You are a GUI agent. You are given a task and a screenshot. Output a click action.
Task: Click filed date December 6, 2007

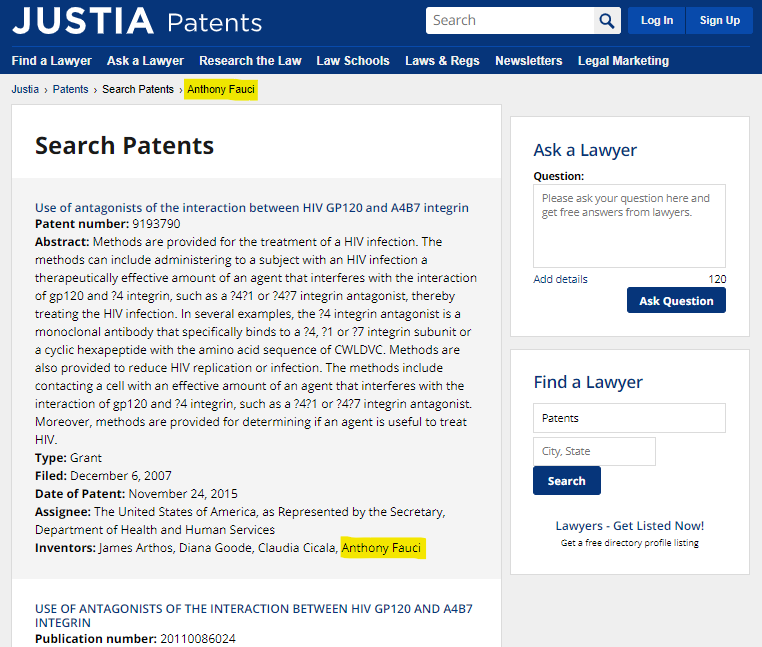(121, 476)
